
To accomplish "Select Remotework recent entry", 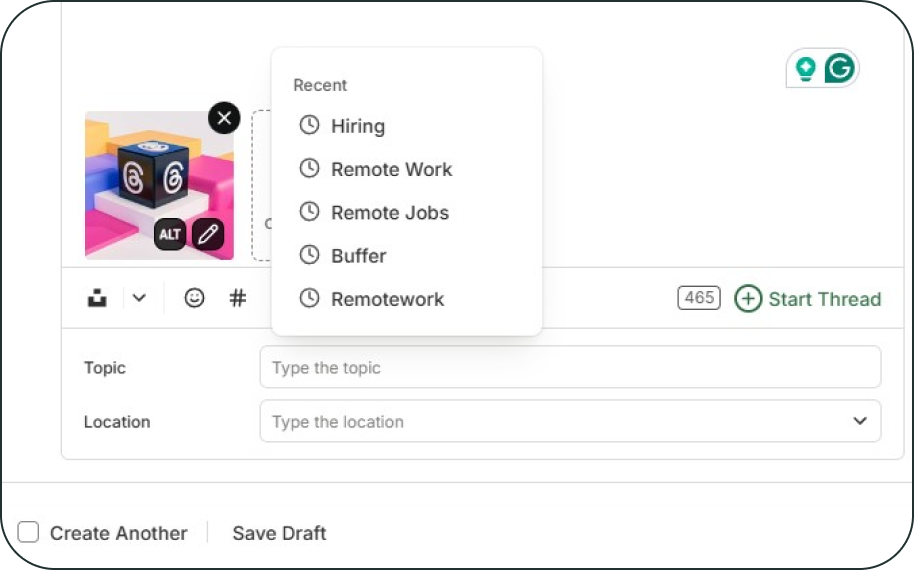I will (x=387, y=298).
